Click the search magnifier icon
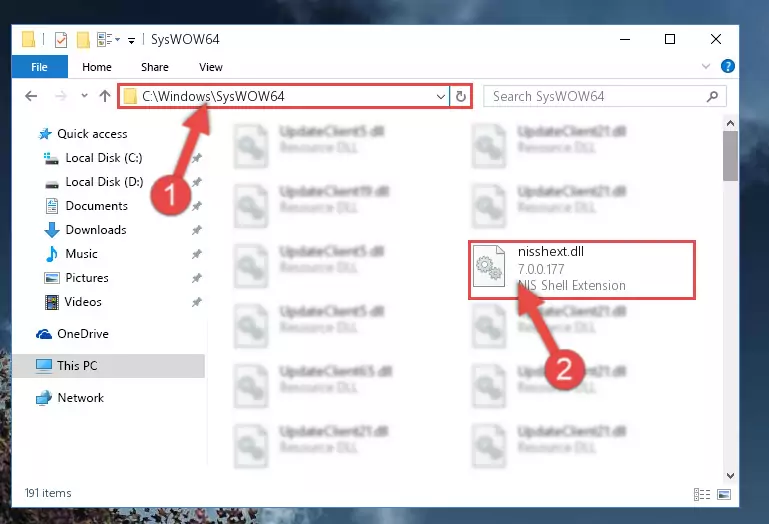Screen dimensions: 769x524 (713, 96)
